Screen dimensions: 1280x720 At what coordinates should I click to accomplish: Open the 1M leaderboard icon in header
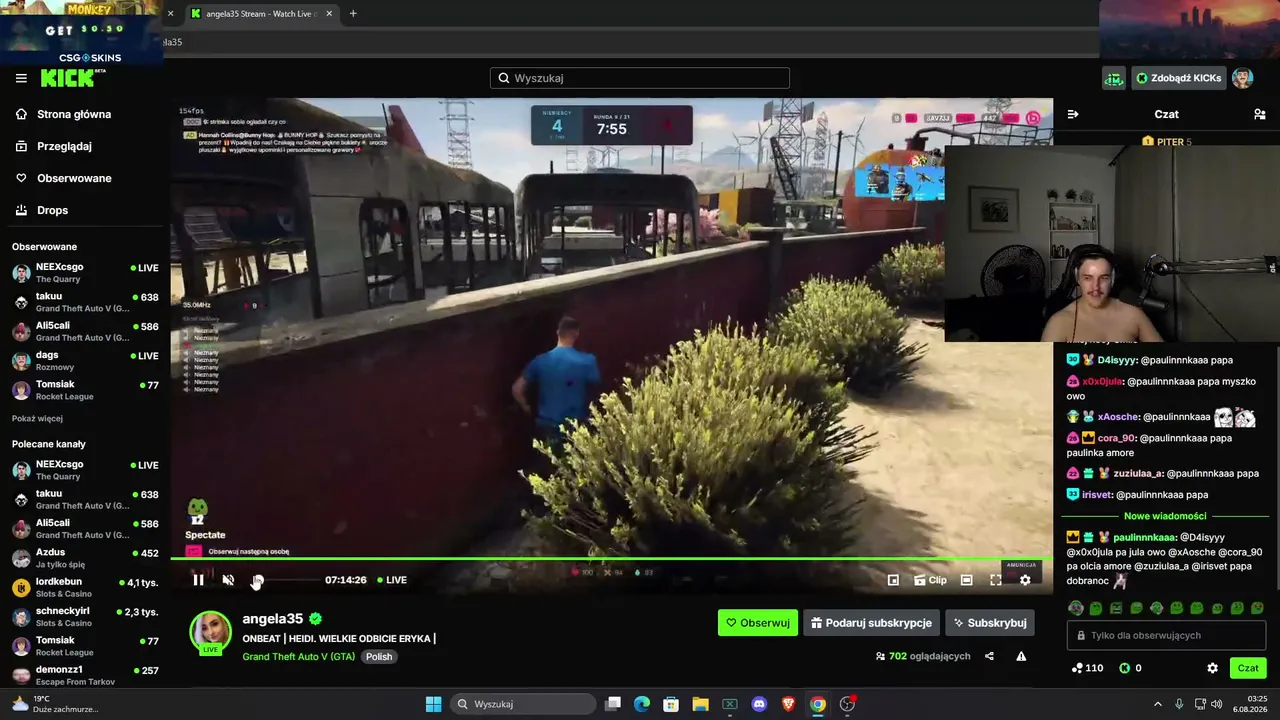[x=1114, y=78]
